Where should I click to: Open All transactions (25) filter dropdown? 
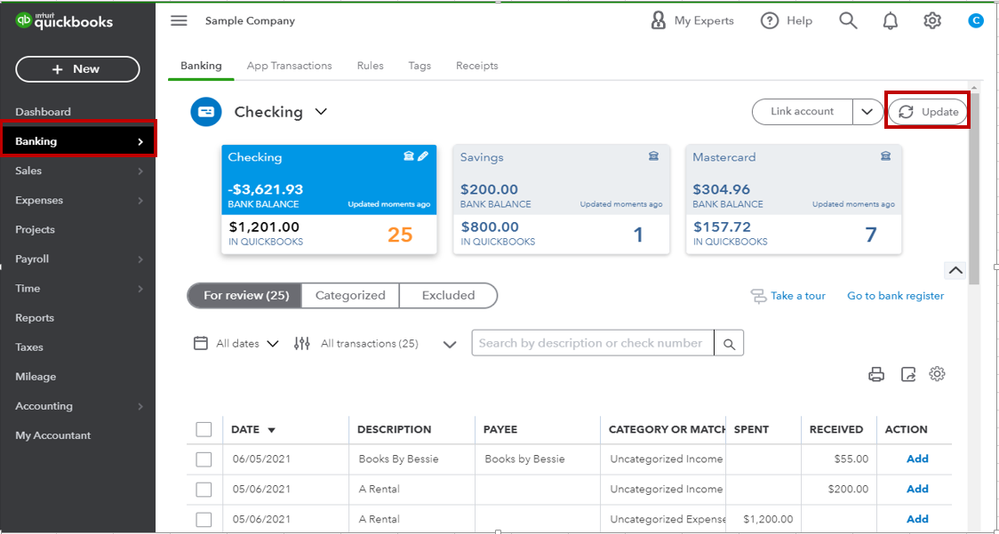[450, 345]
